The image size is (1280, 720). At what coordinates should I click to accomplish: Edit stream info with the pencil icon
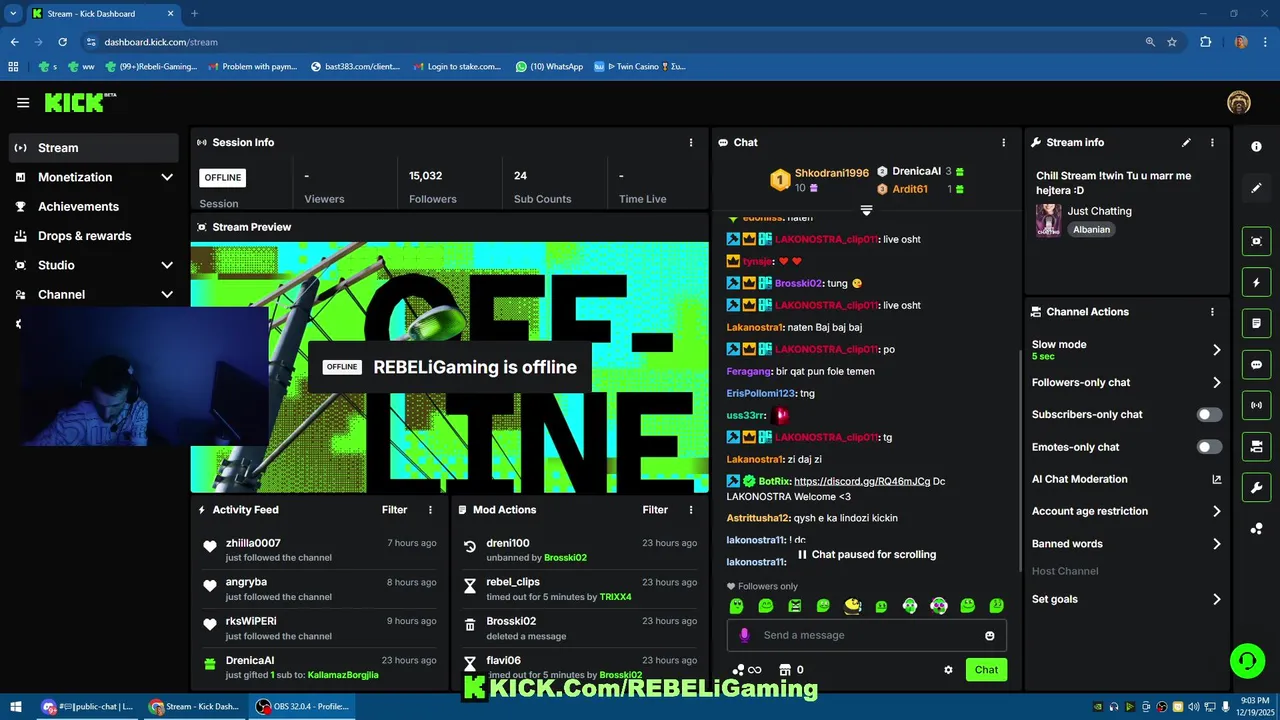point(1186,142)
